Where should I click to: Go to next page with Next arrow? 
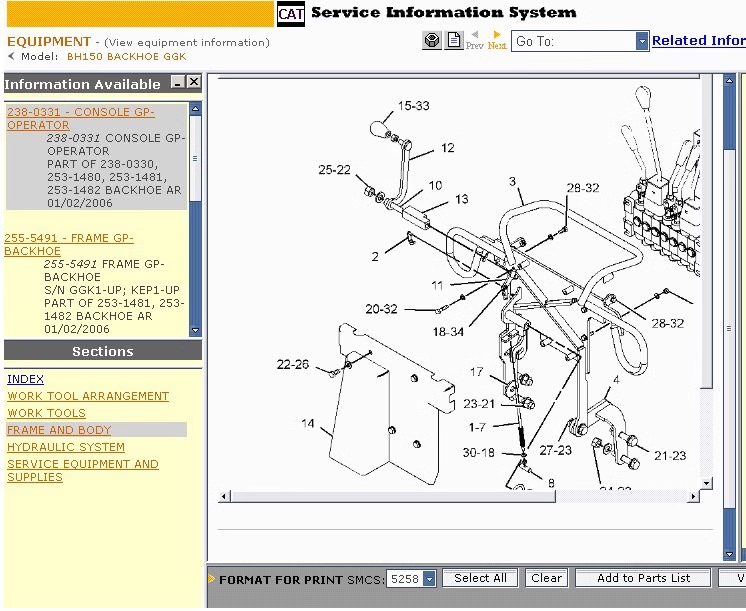tap(497, 40)
